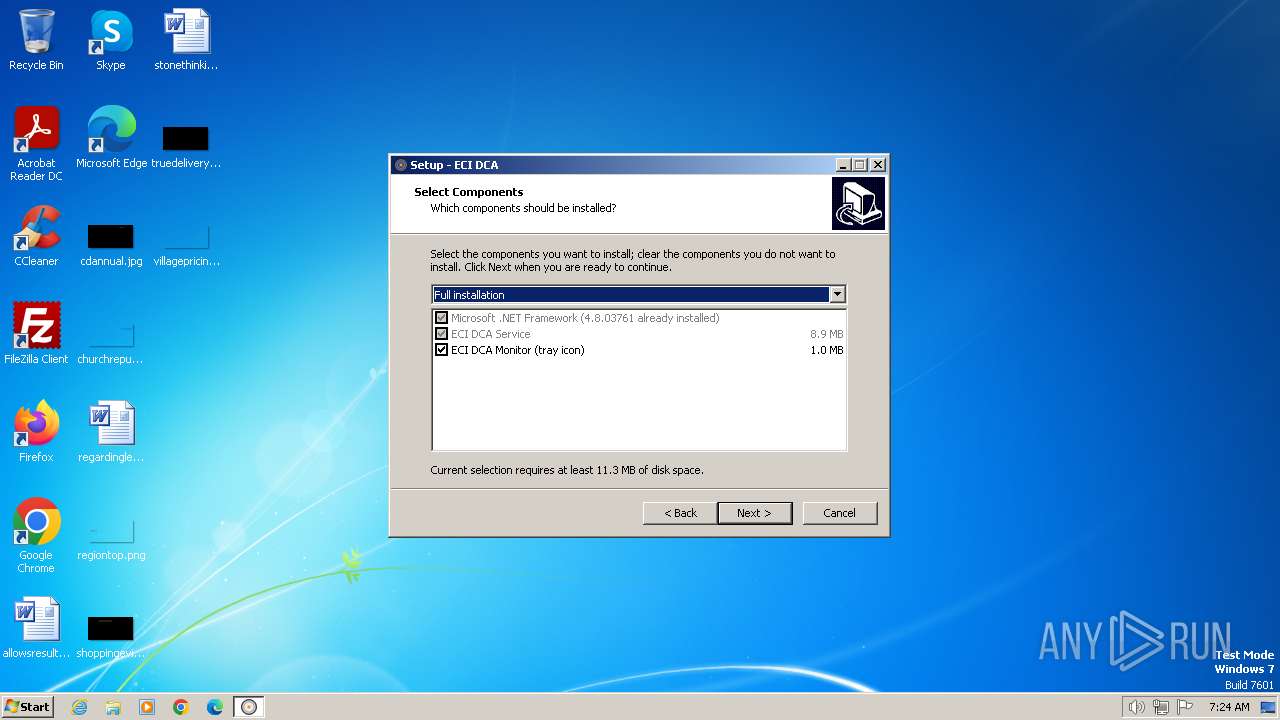Launch Google Chrome desktop shortcut

click(36, 536)
